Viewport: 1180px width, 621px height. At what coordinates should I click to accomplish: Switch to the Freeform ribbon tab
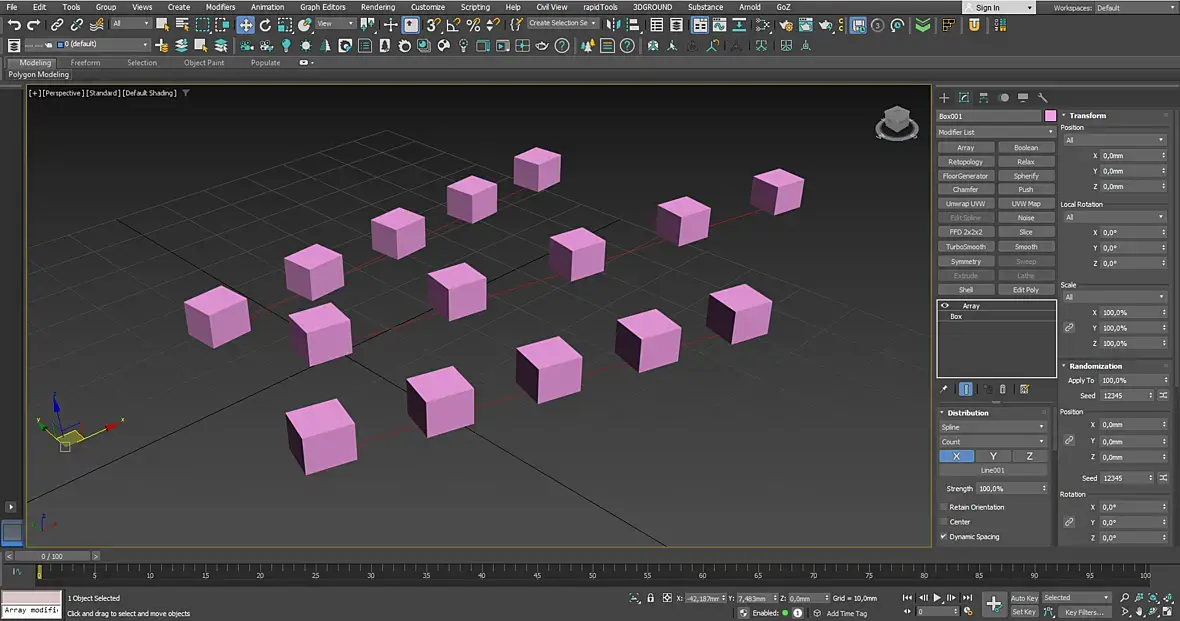(85, 63)
